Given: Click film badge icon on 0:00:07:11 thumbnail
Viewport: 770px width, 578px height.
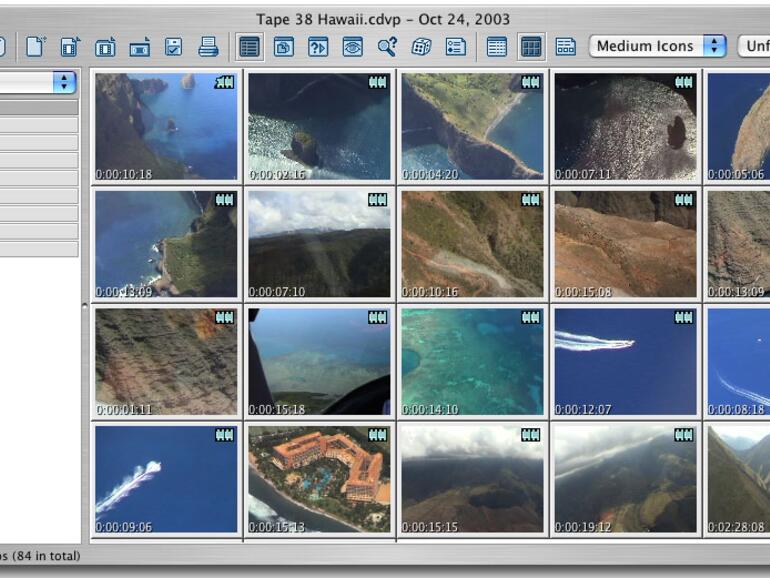Looking at the screenshot, I should (684, 83).
